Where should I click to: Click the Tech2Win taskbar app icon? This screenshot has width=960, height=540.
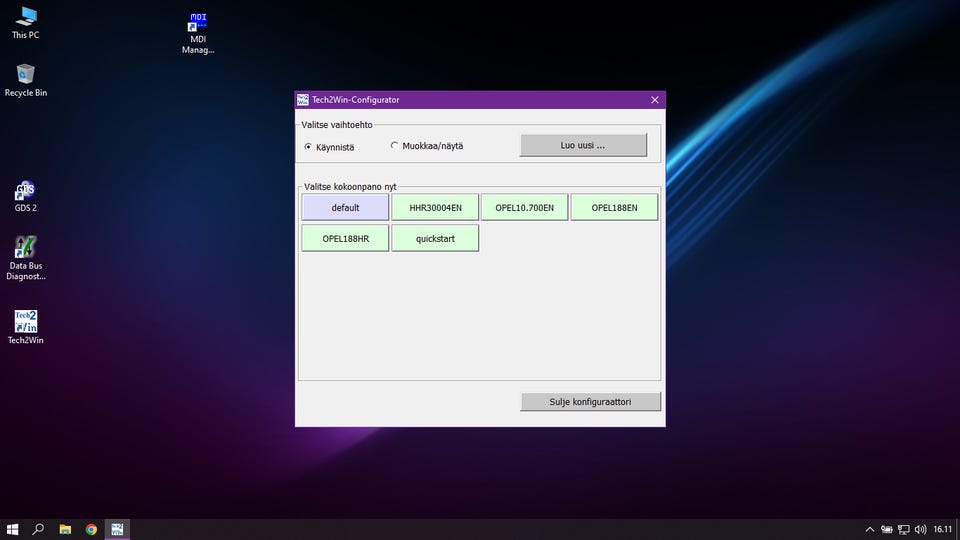point(117,529)
